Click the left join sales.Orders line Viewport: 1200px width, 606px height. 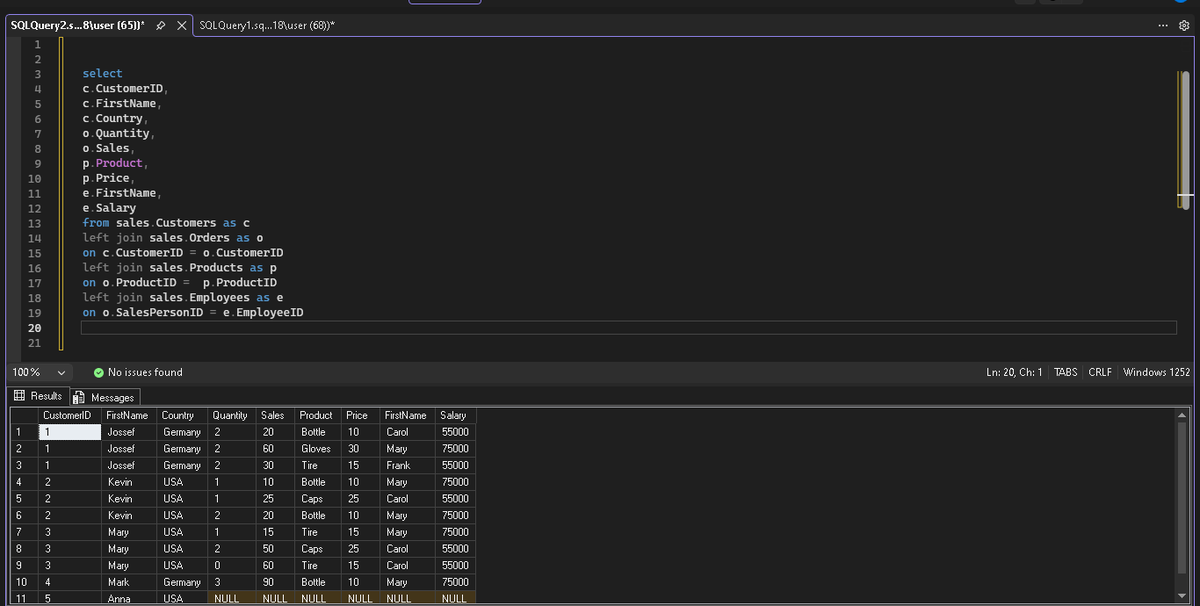(x=172, y=238)
